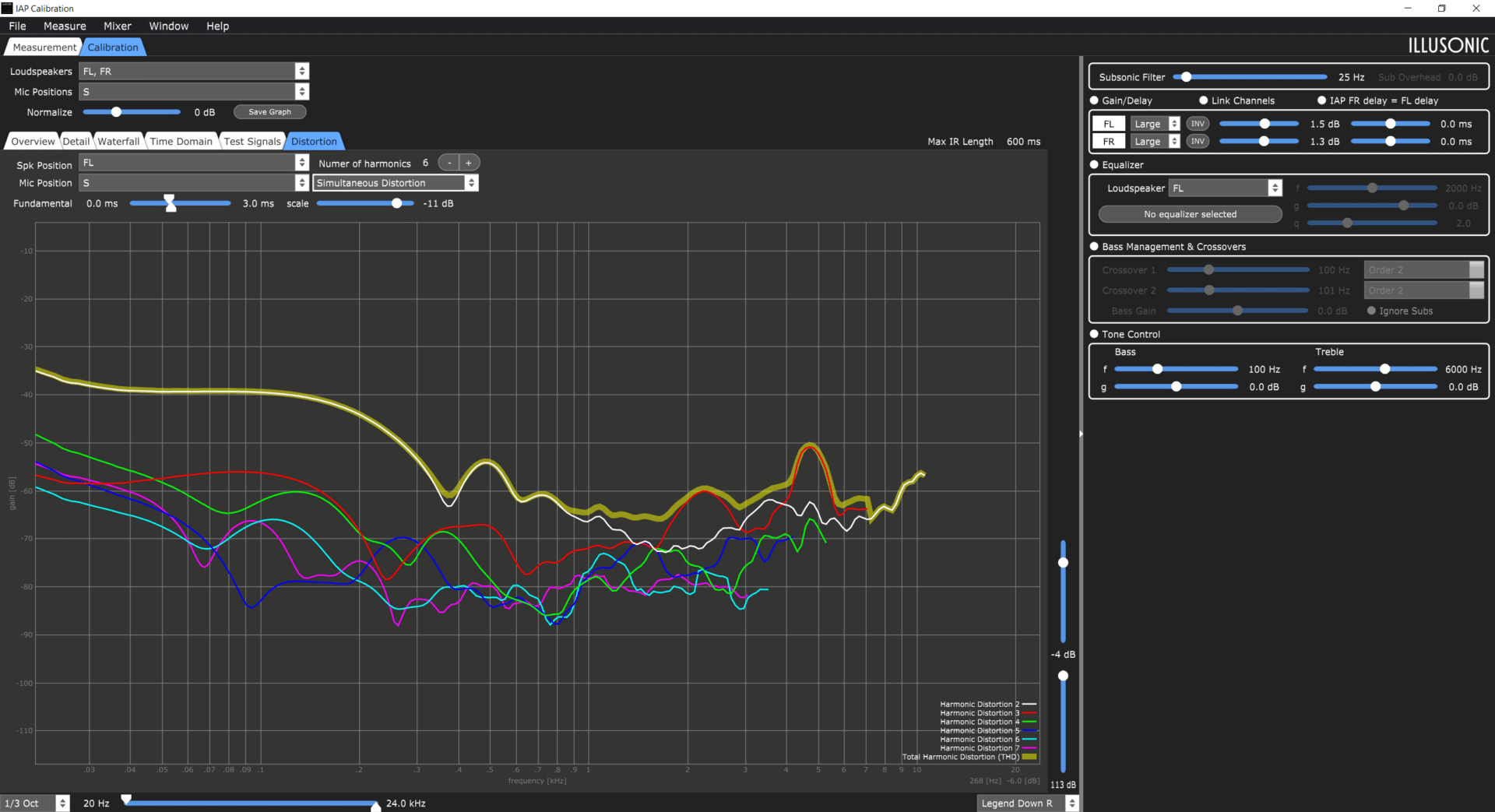Increase number of harmonics with plus button

469,163
